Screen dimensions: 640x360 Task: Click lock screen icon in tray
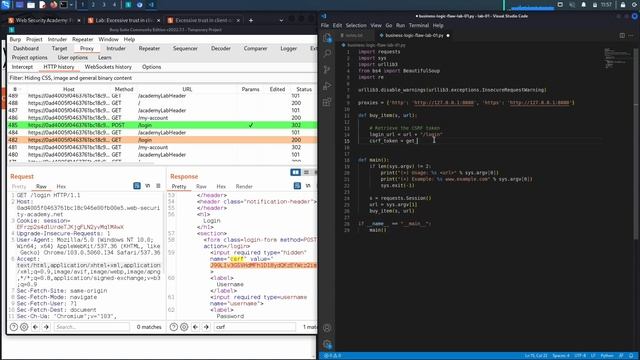tap(623, 5)
